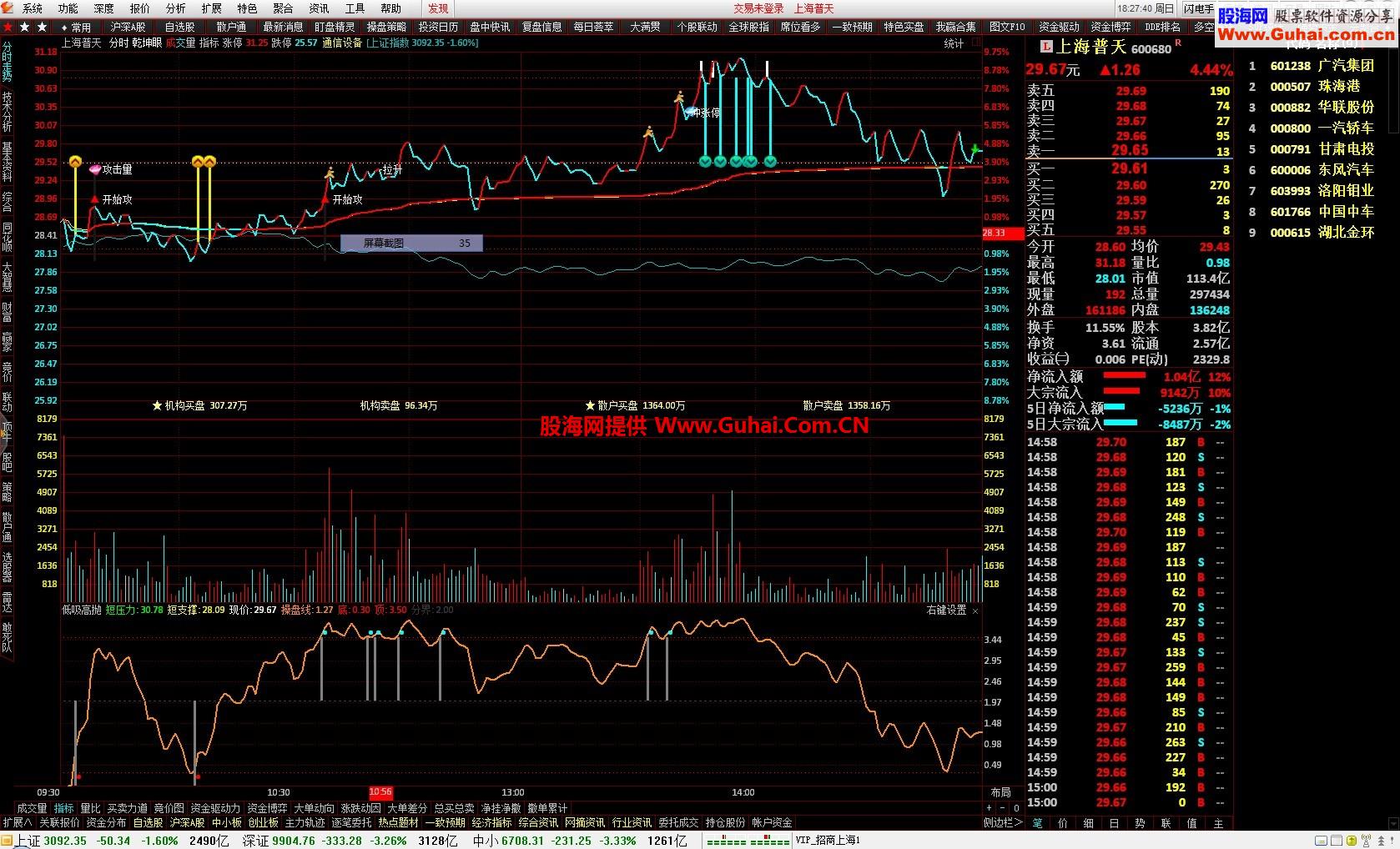Open the 功能 menu
Viewport: 1400px width, 849px height.
pyautogui.click(x=68, y=8)
